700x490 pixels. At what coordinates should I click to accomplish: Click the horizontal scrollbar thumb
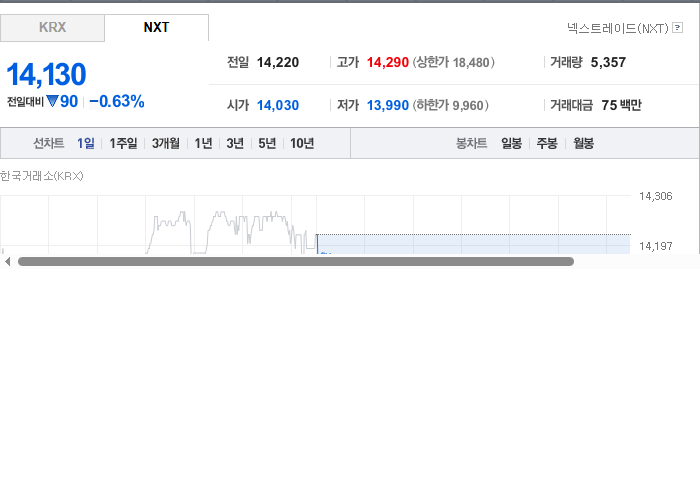296,262
